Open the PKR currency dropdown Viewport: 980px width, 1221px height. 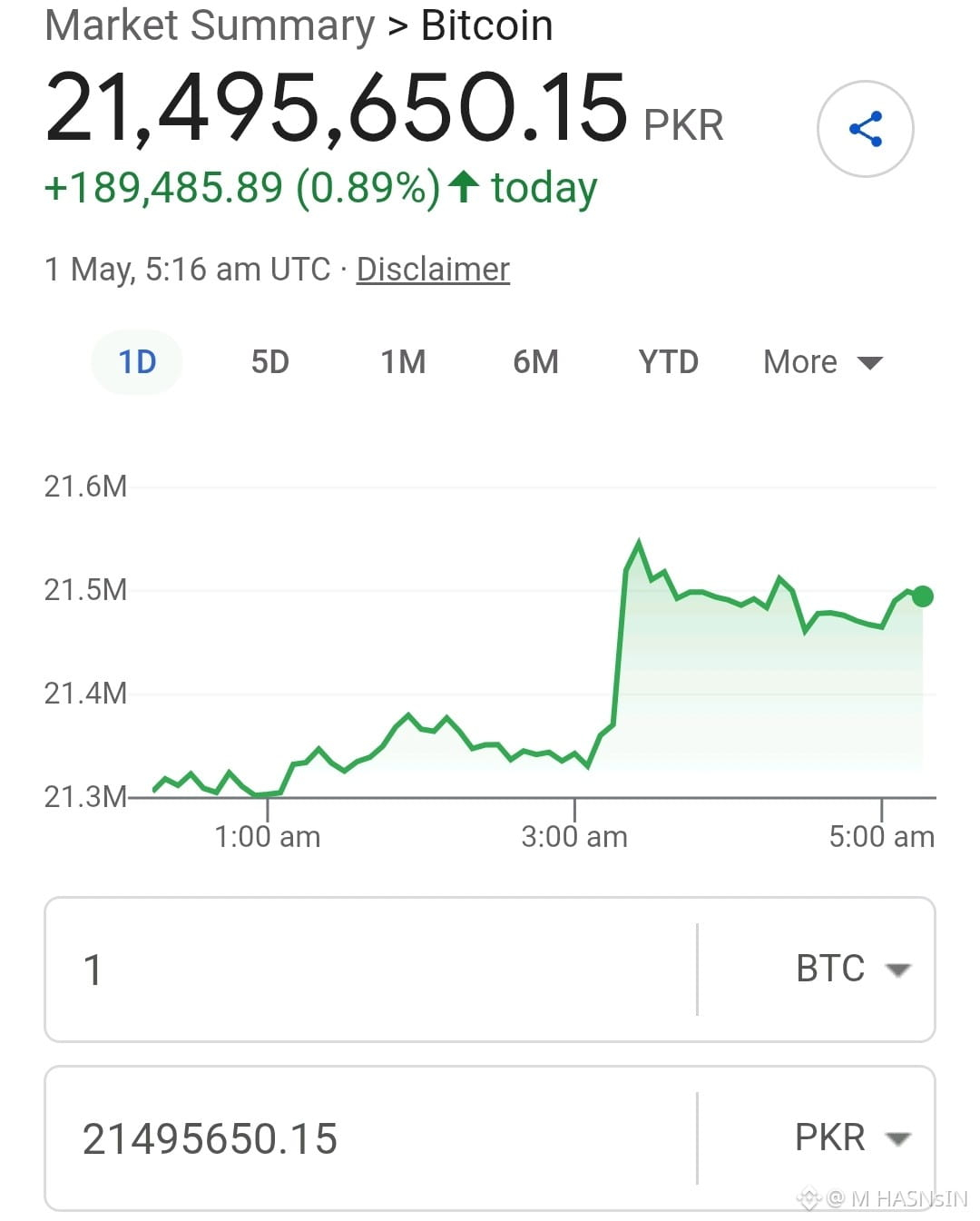click(x=852, y=1137)
